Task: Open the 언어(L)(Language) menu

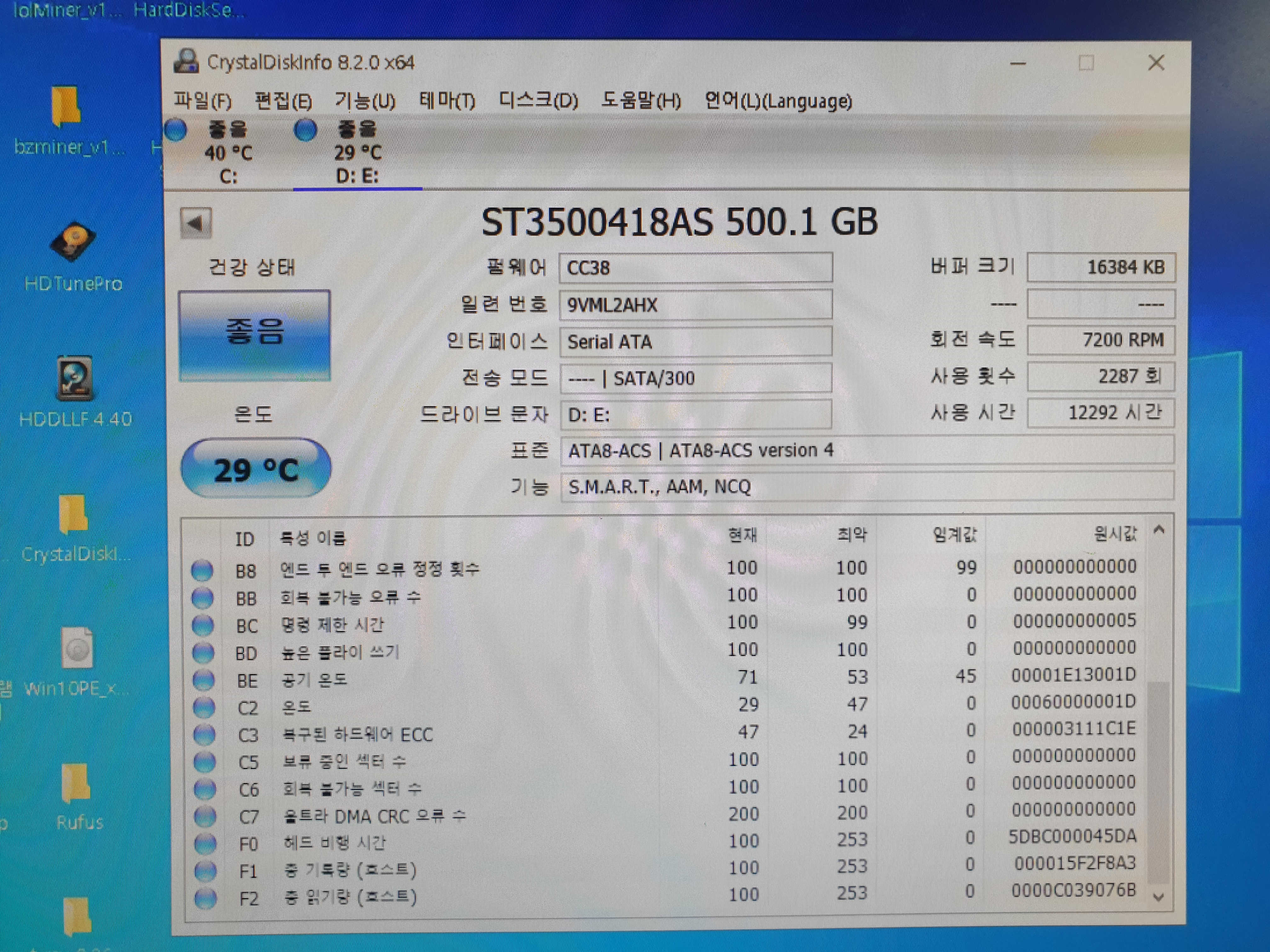Action: (x=779, y=101)
